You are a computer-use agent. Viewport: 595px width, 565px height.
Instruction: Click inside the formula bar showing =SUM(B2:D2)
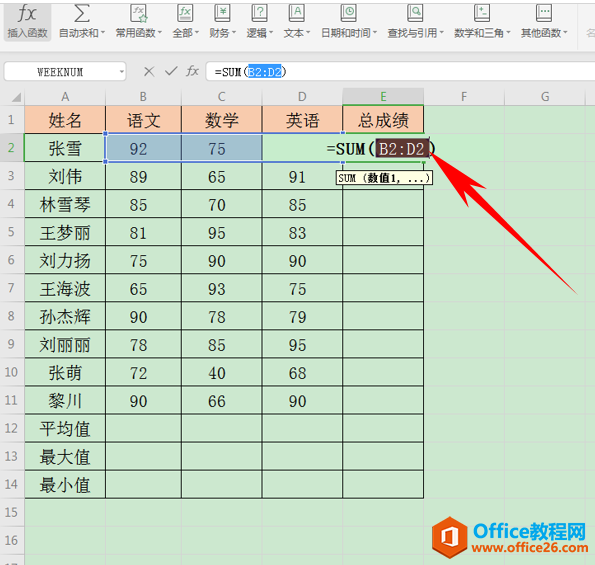pyautogui.click(x=400, y=71)
